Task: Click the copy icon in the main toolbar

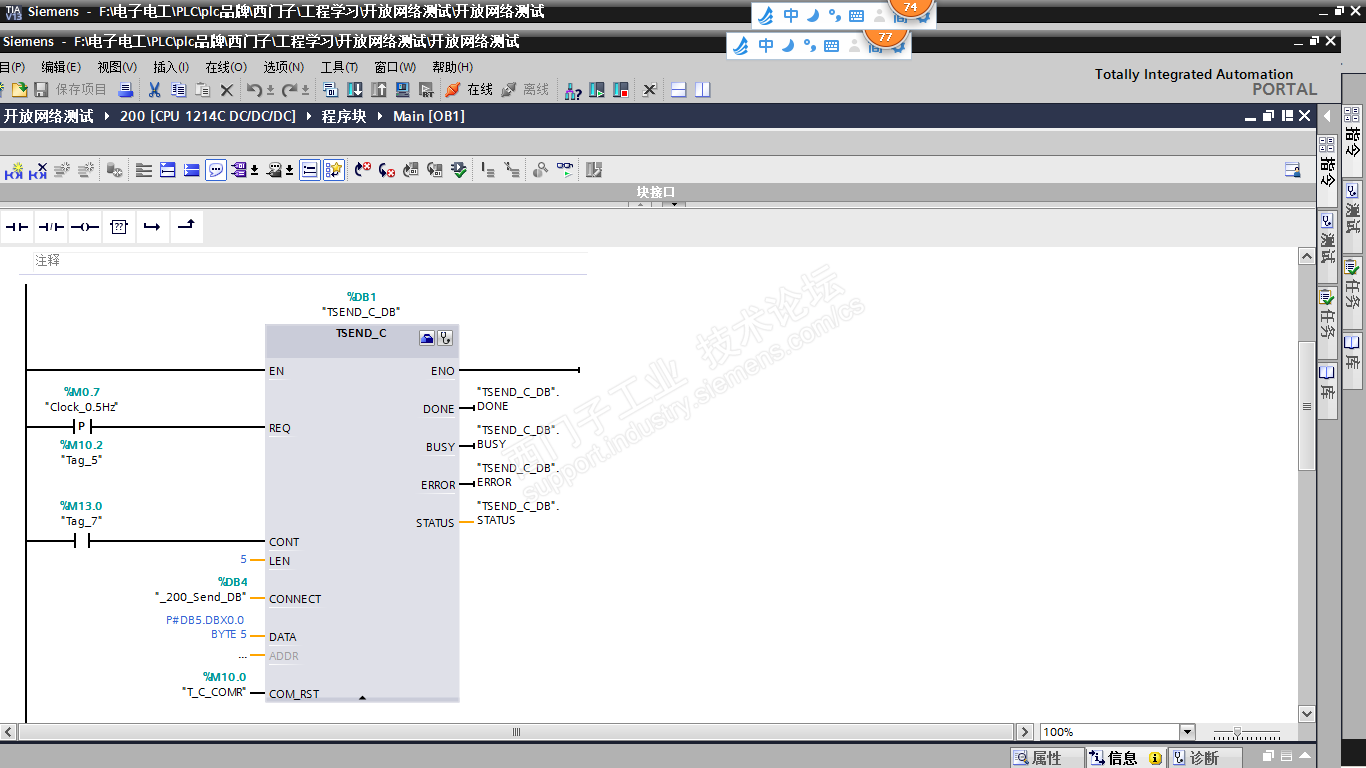Action: (178, 90)
